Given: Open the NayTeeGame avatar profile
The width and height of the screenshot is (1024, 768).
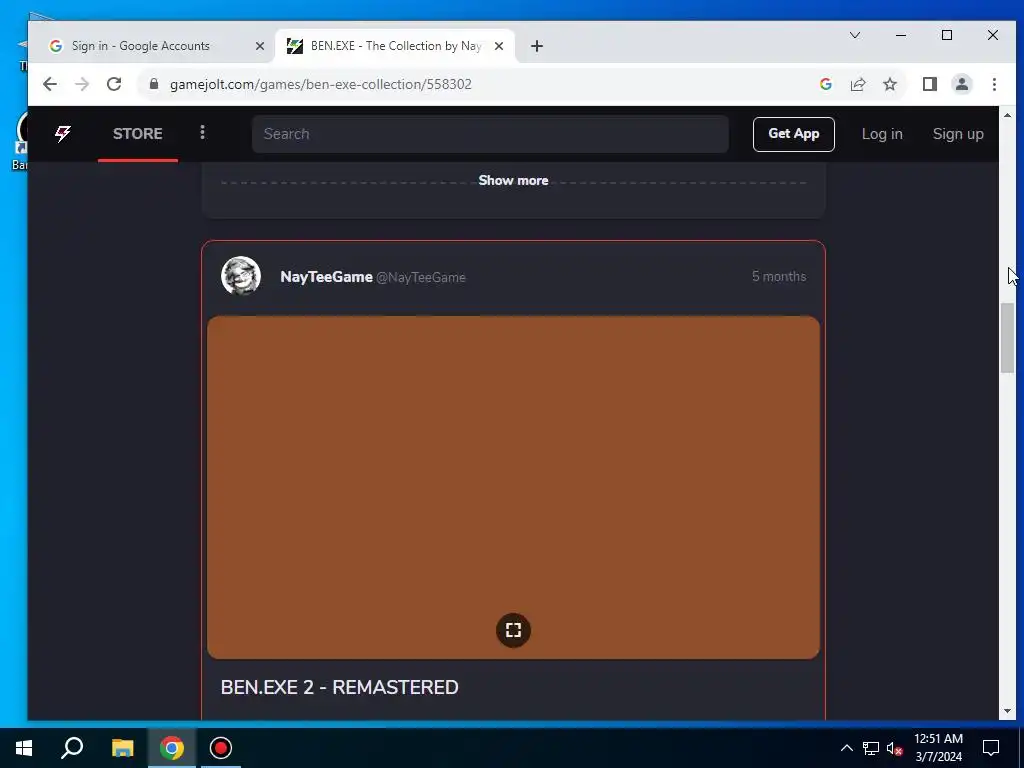Looking at the screenshot, I should tap(241, 276).
